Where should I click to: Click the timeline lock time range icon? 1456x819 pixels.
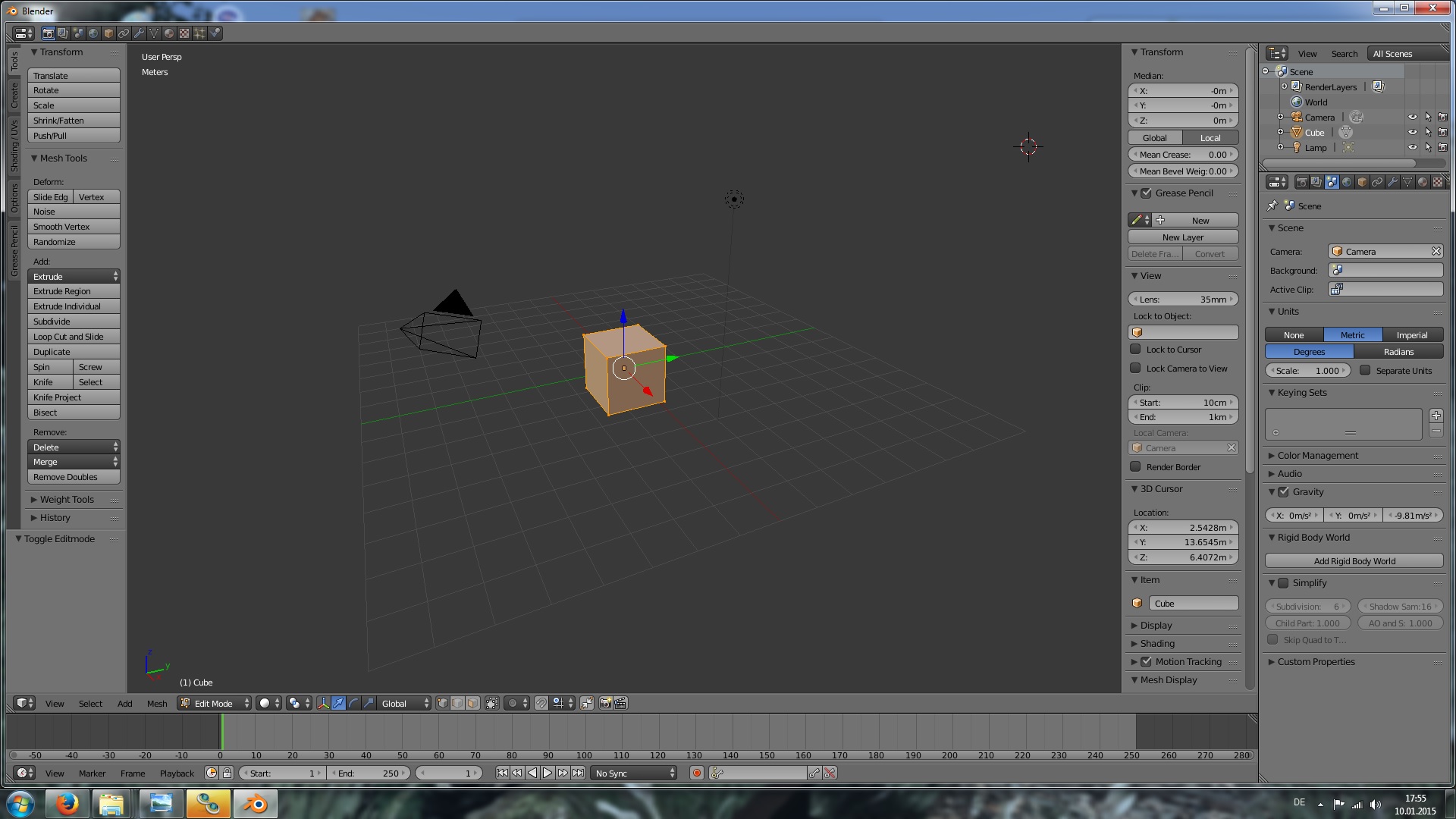pyautogui.click(x=227, y=773)
